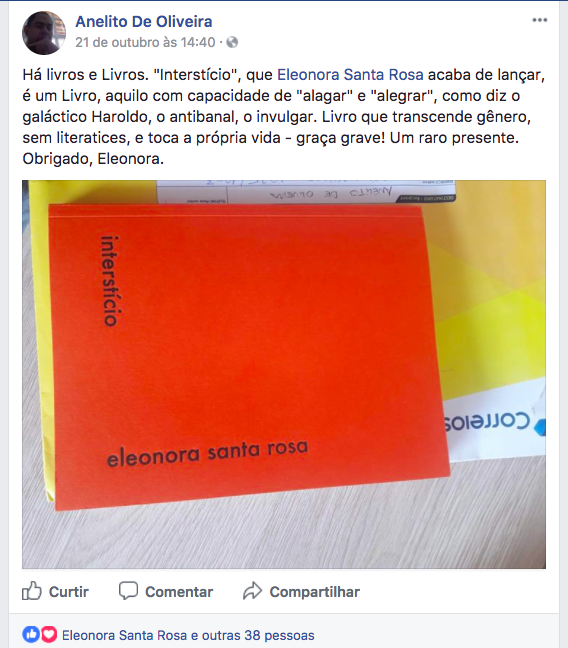Open the post timestamp 21 de outubro
Viewport: 568px width, 648px height.
[145, 42]
